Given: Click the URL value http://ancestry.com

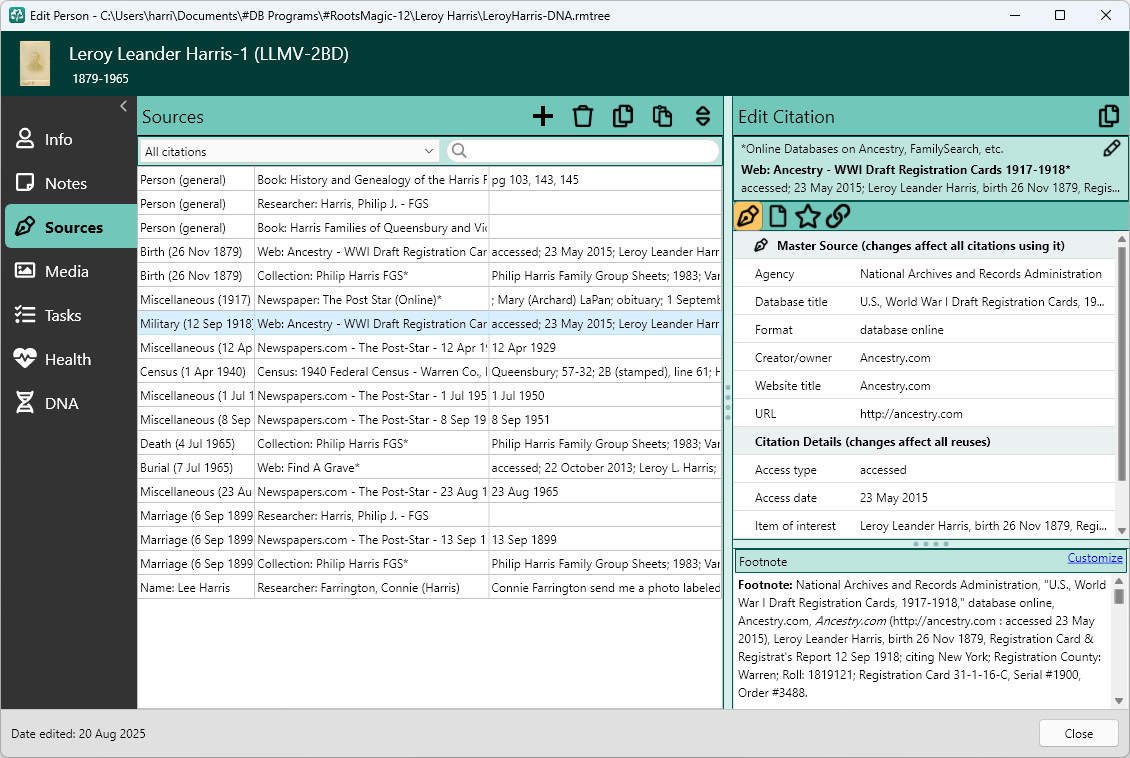Looking at the screenshot, I should pyautogui.click(x=911, y=414).
